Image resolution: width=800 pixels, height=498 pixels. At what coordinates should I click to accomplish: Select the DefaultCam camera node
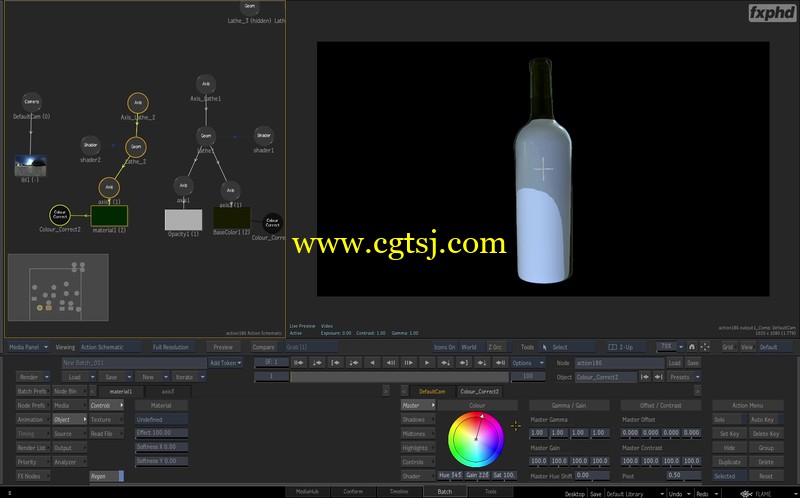point(32,102)
